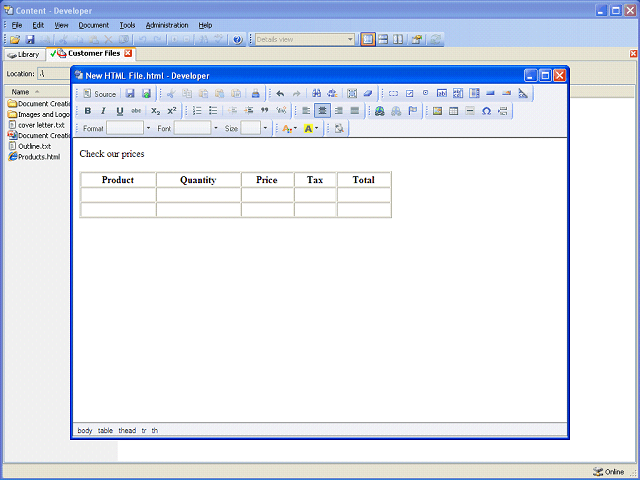Insert a horizontal line
Screen dimensions: 640x480
pyautogui.click(x=470, y=111)
